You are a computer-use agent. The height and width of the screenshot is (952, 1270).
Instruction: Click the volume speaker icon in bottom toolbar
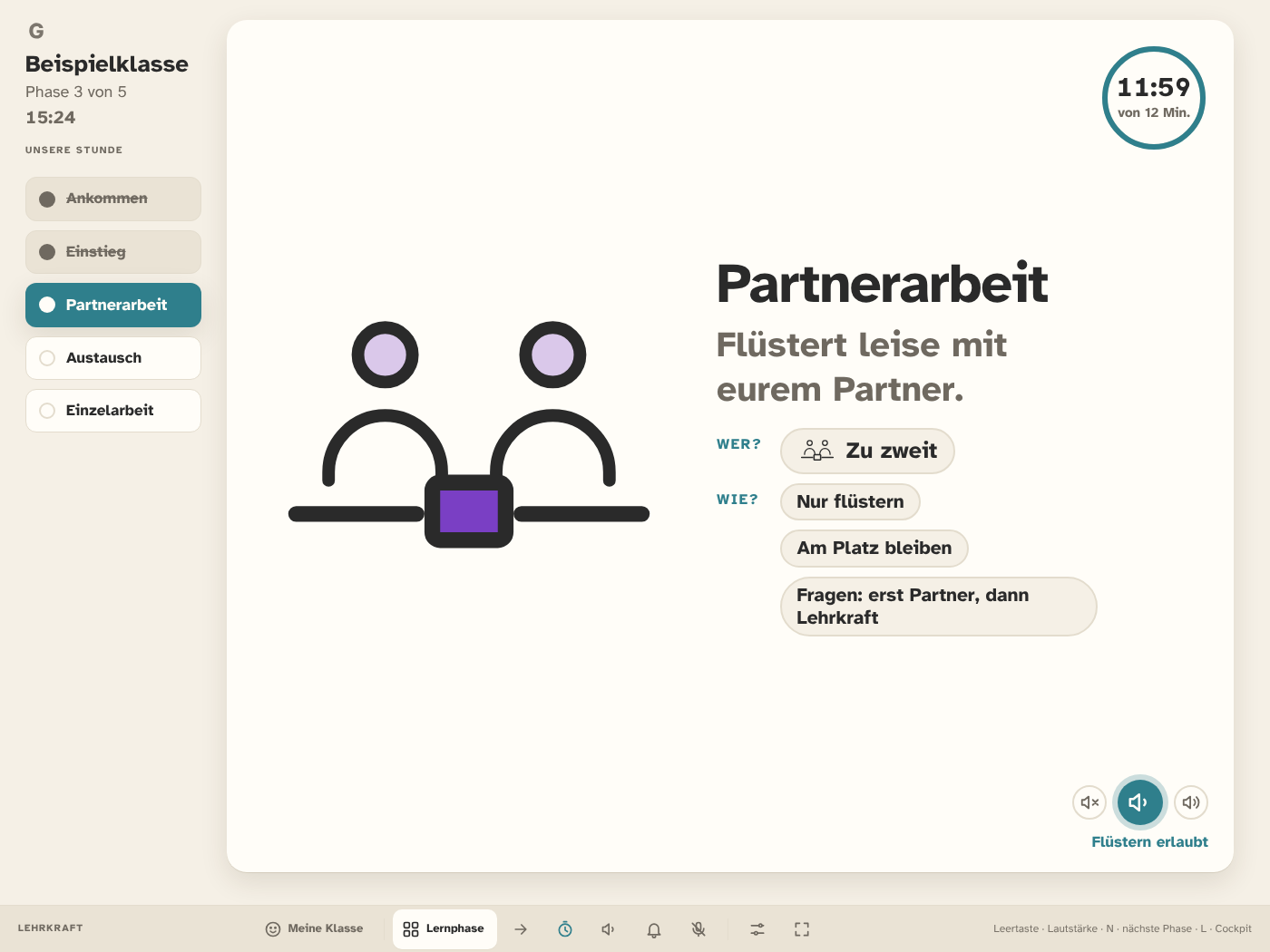tap(609, 929)
